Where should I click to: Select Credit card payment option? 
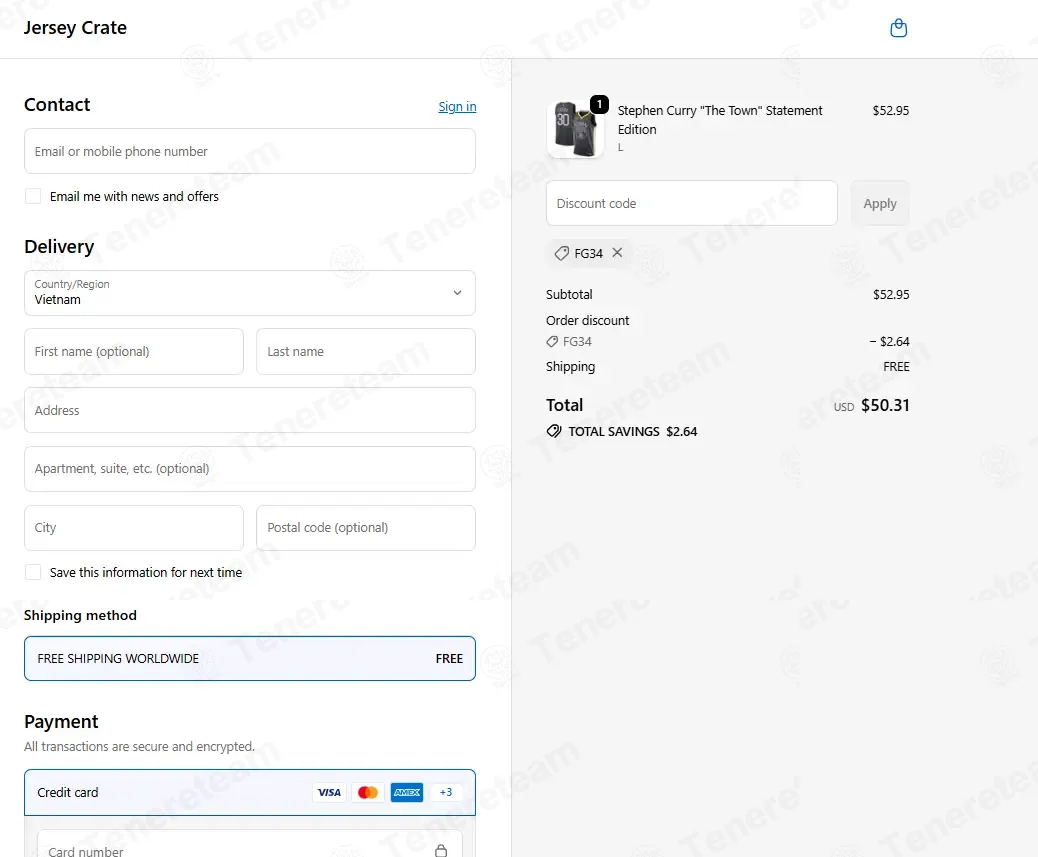[x=250, y=792]
